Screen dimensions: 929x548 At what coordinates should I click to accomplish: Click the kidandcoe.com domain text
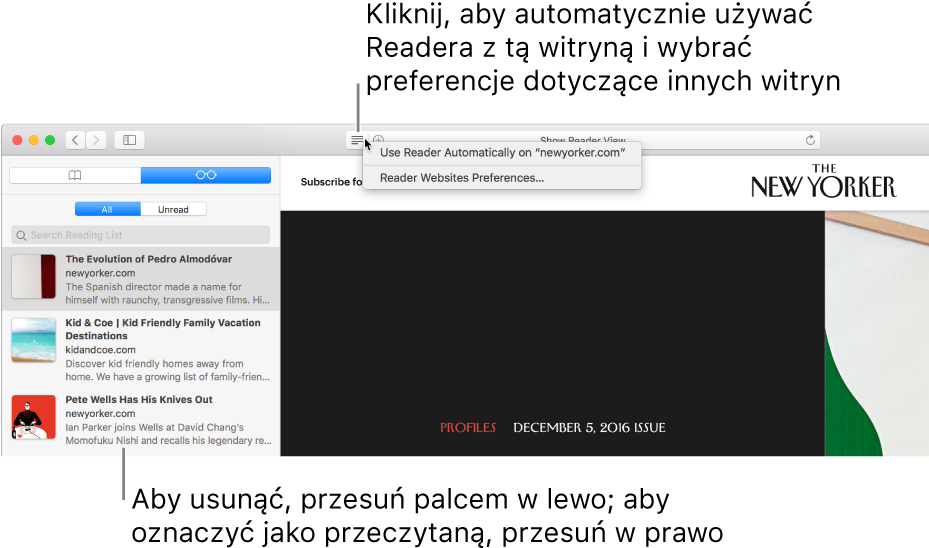tap(100, 350)
